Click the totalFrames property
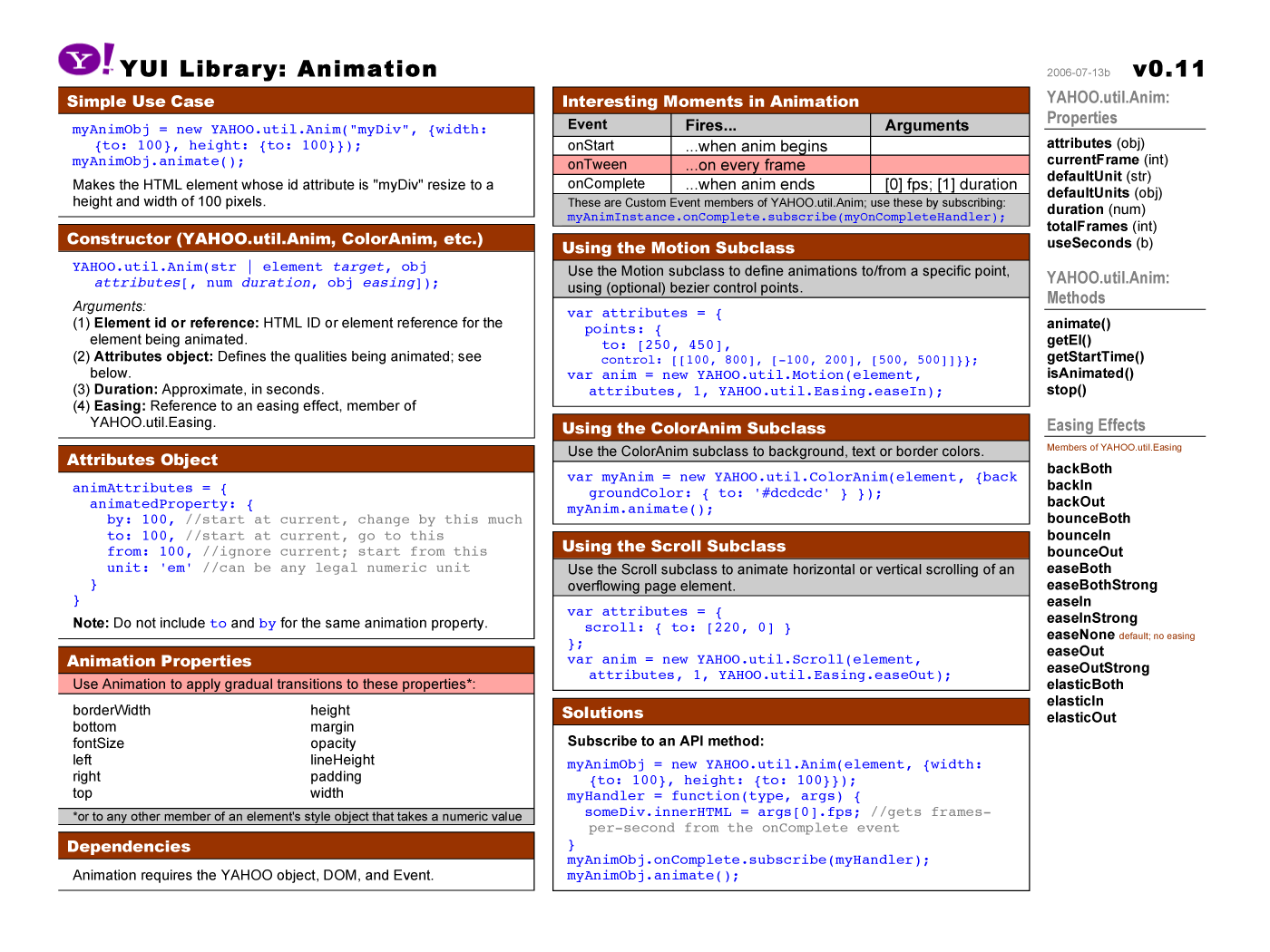The height and width of the screenshot is (952, 1270). [1087, 226]
